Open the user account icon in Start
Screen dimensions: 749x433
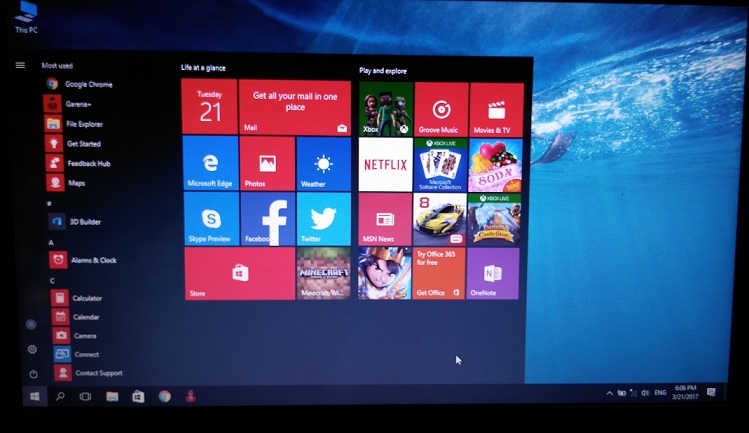pyautogui.click(x=31, y=325)
